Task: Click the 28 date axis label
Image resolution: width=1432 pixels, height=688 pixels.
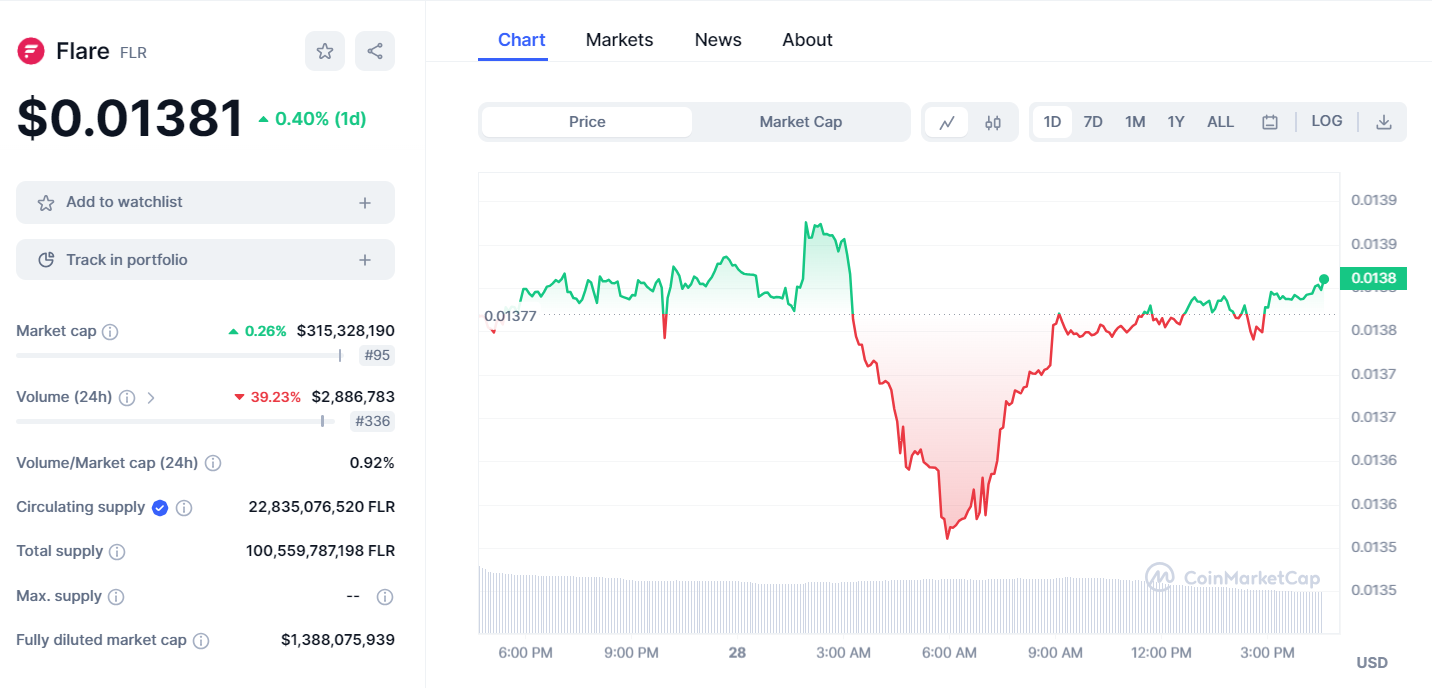Action: pos(737,653)
